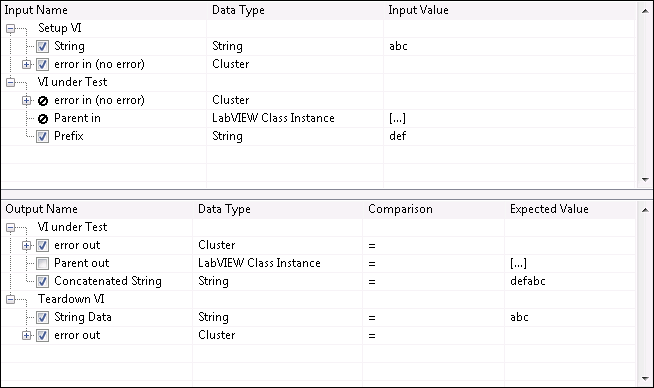The height and width of the screenshot is (388, 654).
Task: Expand error in (no error) under Setup VI
Action: coord(26,64)
